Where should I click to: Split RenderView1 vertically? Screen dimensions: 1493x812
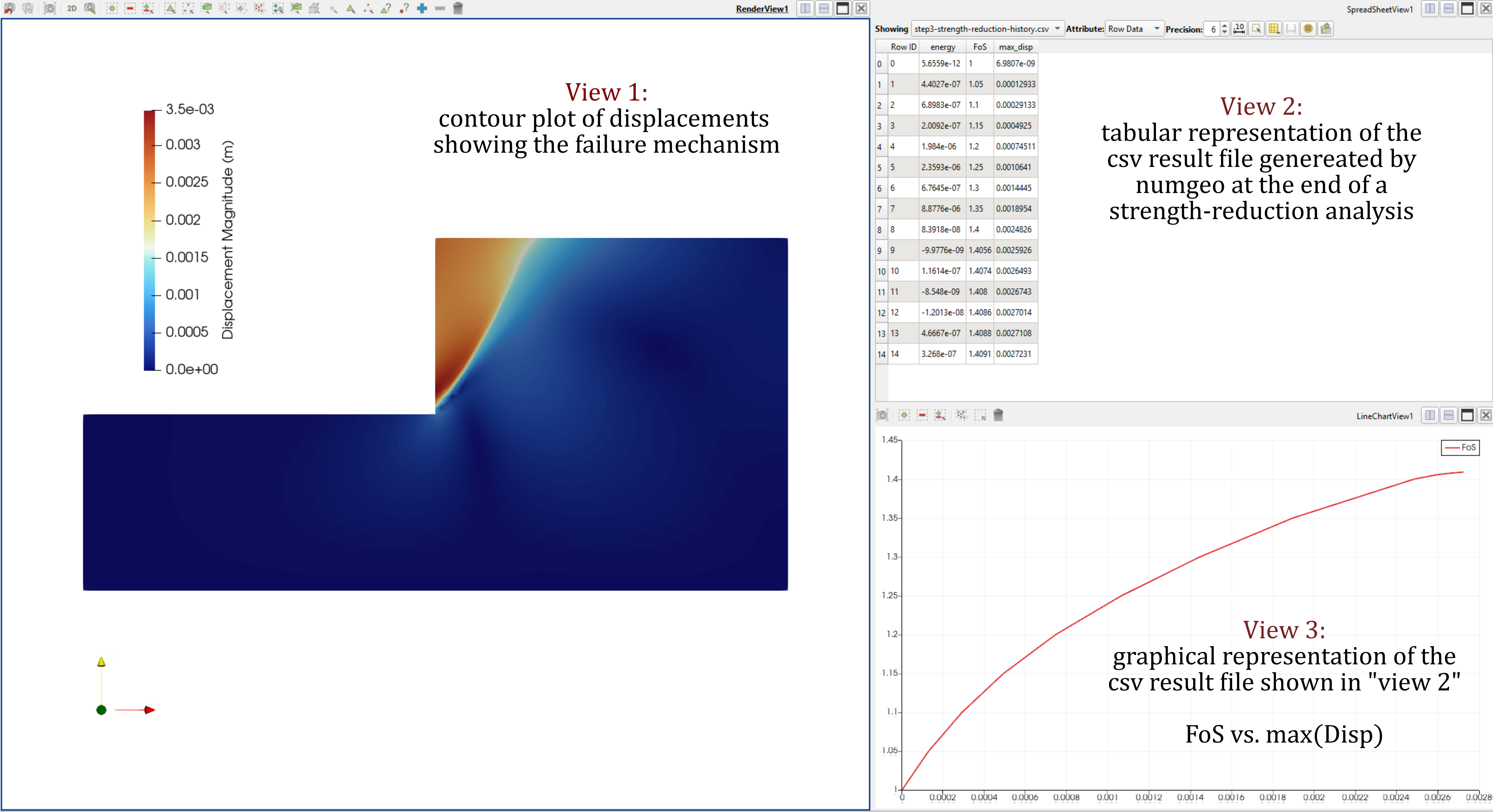tap(824, 8)
